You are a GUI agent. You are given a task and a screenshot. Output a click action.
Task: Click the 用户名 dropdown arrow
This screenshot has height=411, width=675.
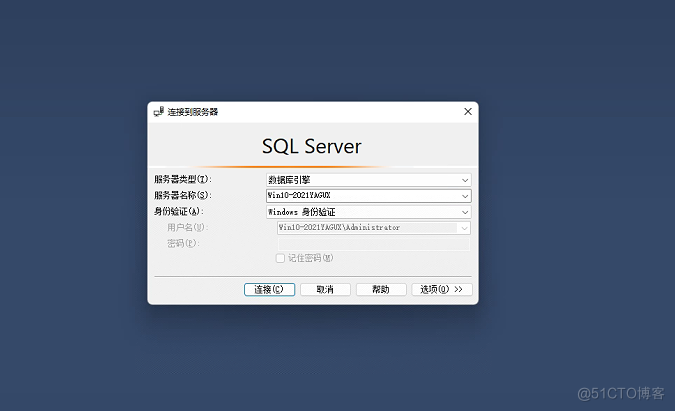click(464, 228)
